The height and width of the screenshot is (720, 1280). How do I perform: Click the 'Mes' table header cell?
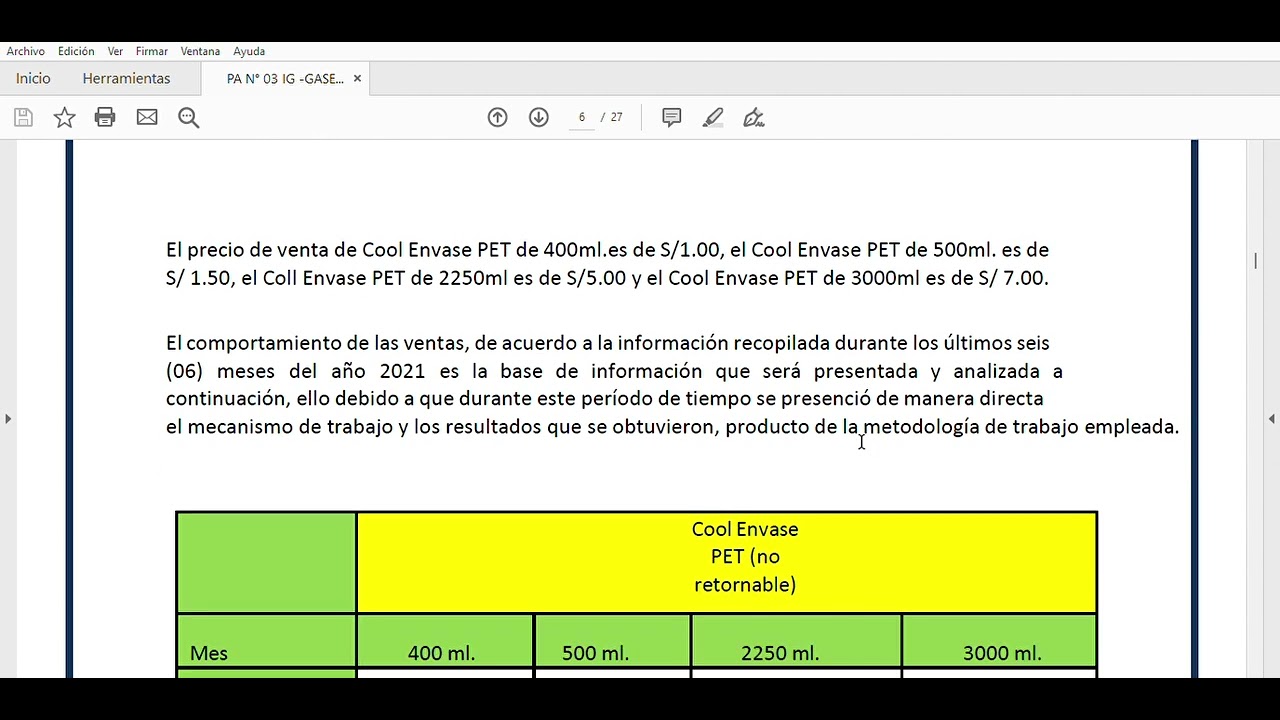(x=266, y=641)
